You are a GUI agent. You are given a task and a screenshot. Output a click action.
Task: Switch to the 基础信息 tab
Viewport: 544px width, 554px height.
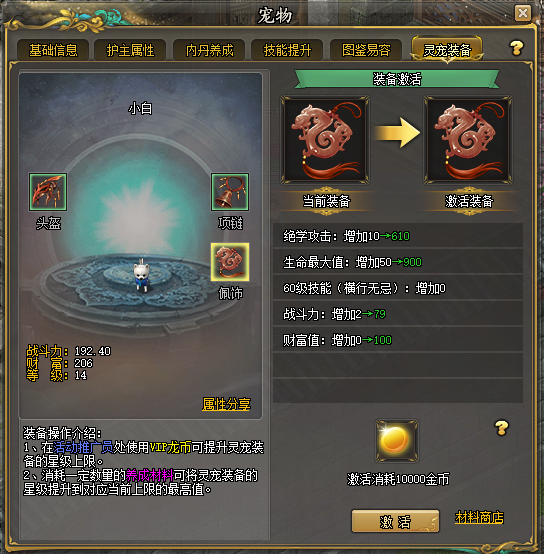pyautogui.click(x=53, y=50)
